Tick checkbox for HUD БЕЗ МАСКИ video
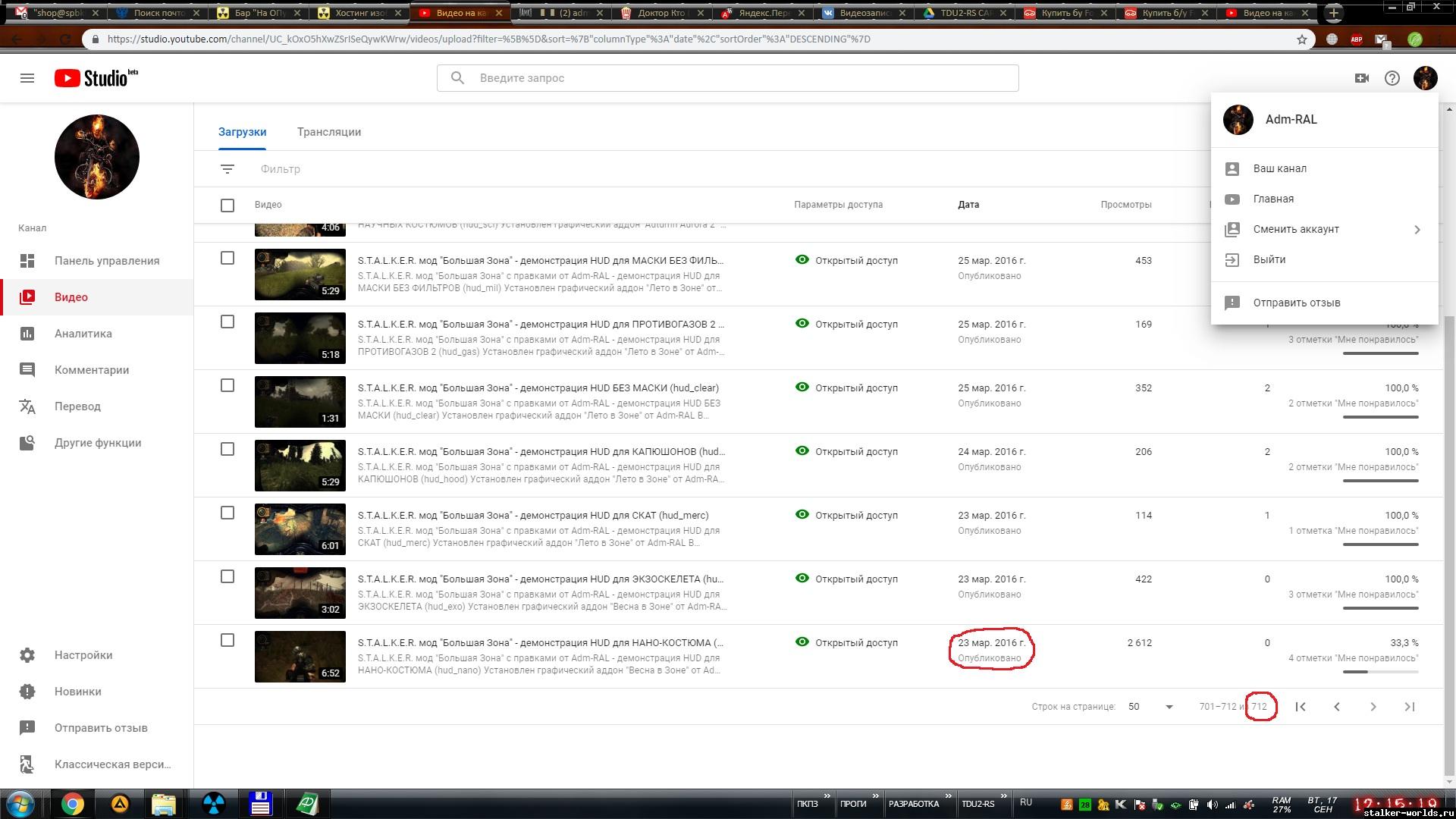The image size is (1456, 819). tap(227, 386)
